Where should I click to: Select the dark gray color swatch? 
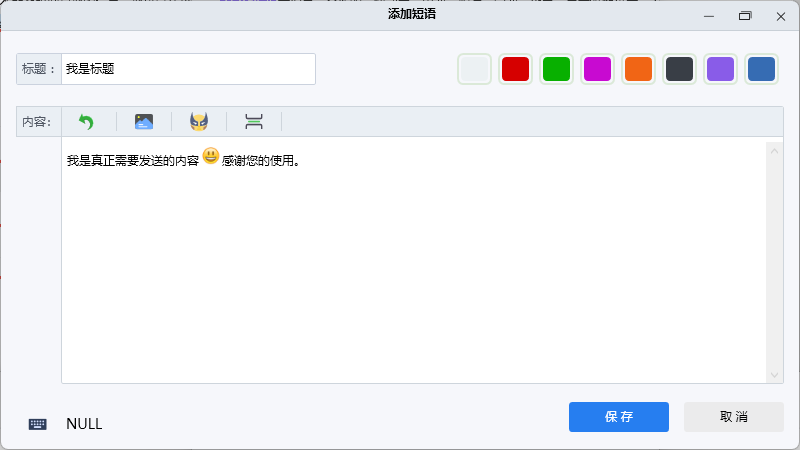click(679, 69)
